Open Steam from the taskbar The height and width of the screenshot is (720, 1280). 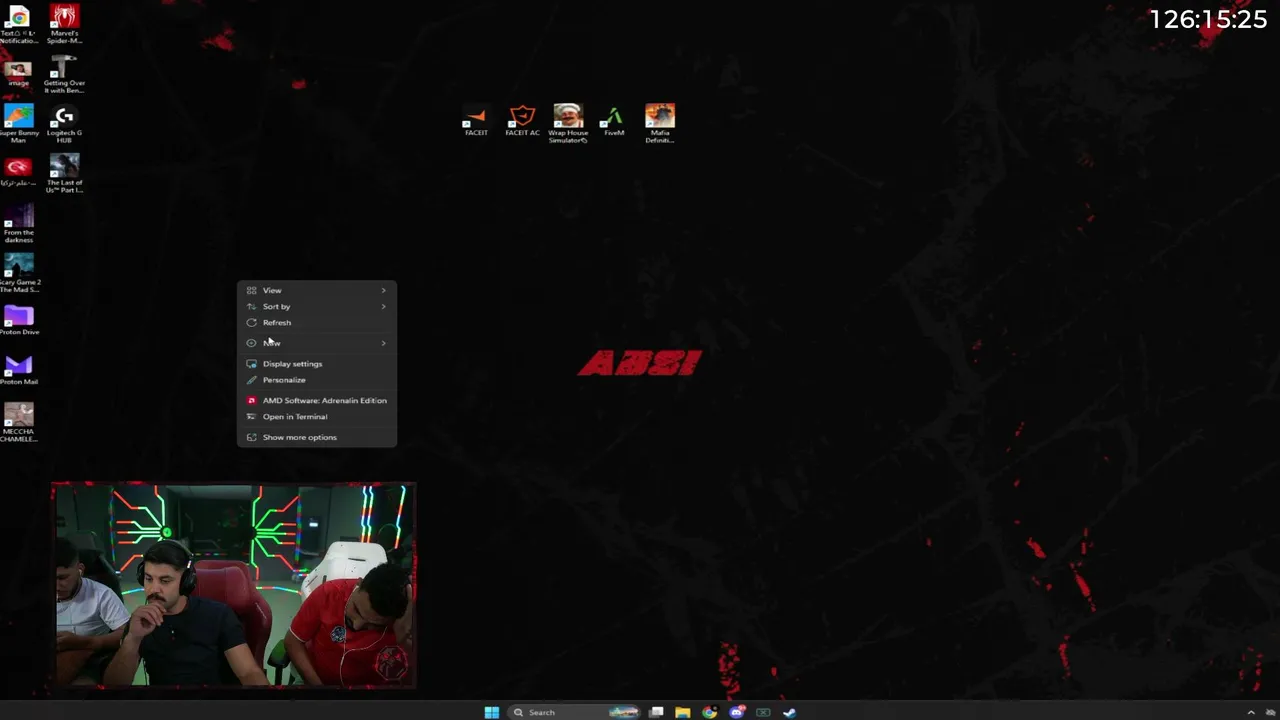tap(790, 712)
